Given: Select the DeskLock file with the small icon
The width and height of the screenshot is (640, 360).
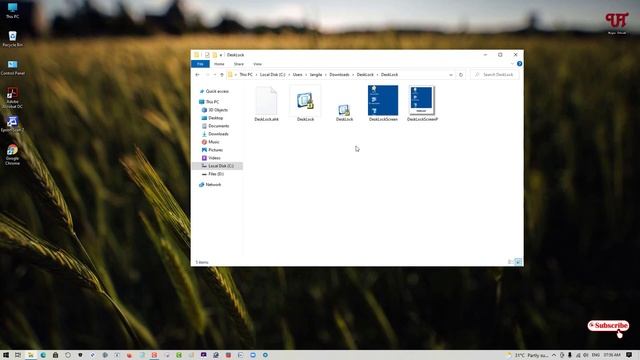Looking at the screenshot, I should click(x=344, y=112).
